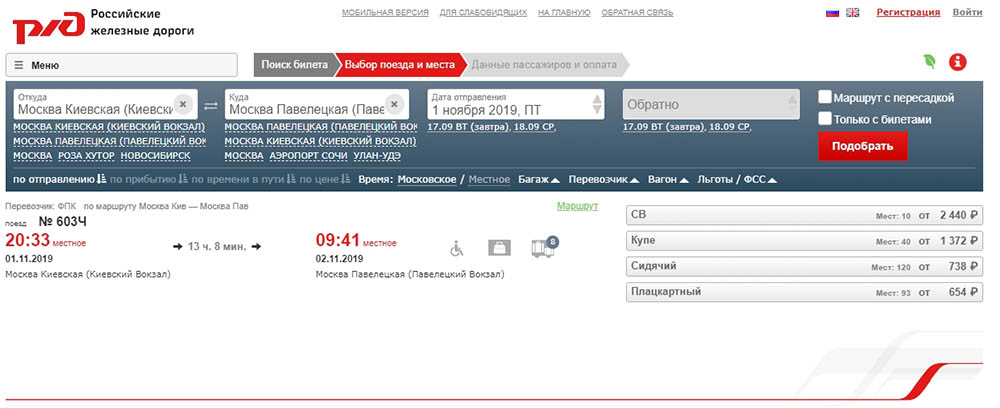Image resolution: width=1000 pixels, height=408 pixels.
Task: Clear the Откуда station field
Action: point(182,103)
